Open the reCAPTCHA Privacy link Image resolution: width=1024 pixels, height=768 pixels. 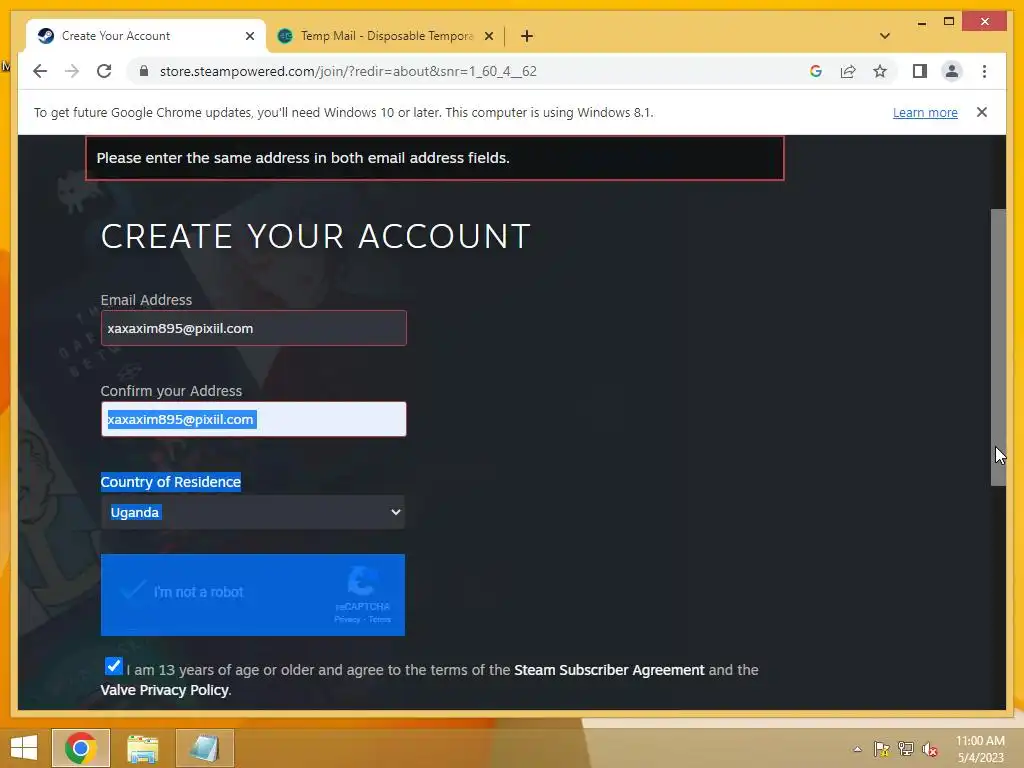347,620
